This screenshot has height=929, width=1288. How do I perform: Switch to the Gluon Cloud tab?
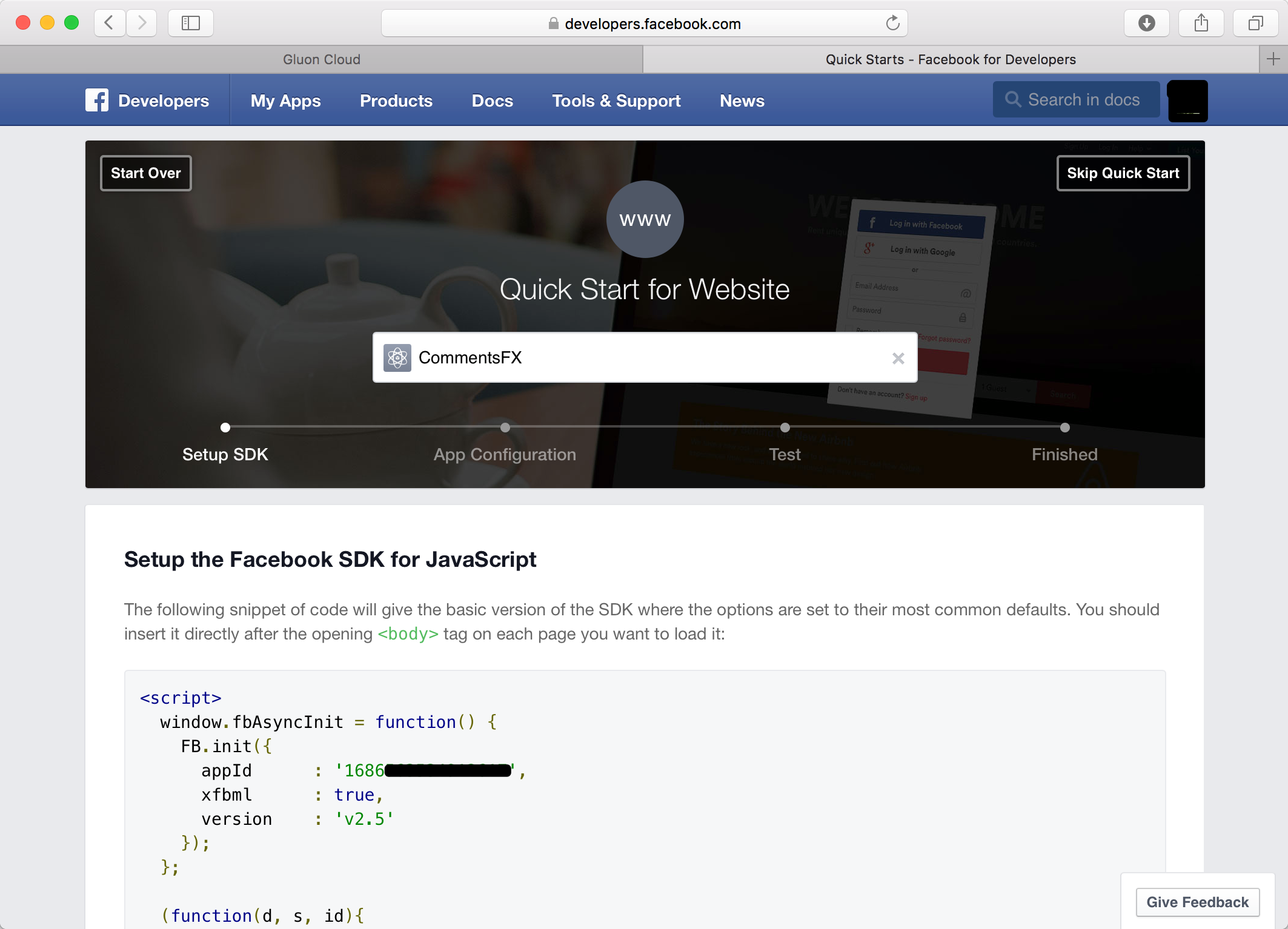[322, 59]
